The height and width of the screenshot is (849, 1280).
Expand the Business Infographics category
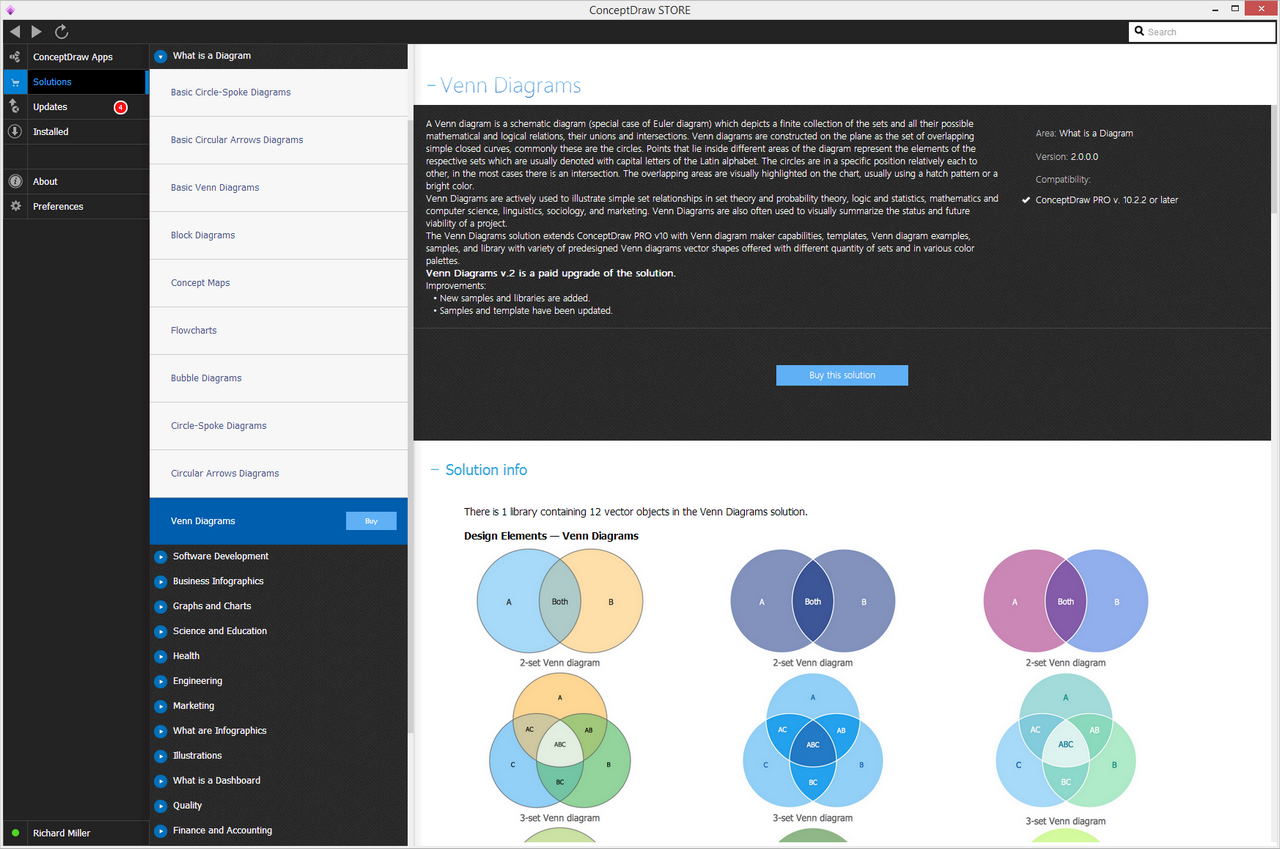coord(160,582)
